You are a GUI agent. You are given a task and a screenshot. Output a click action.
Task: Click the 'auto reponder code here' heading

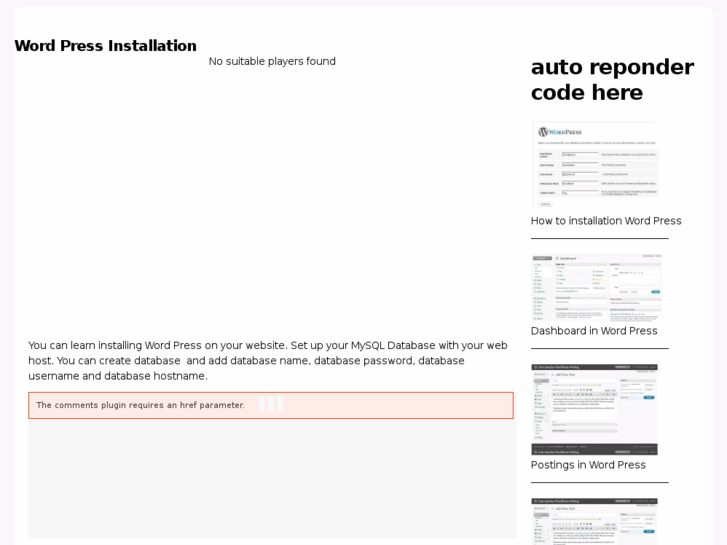pos(612,79)
